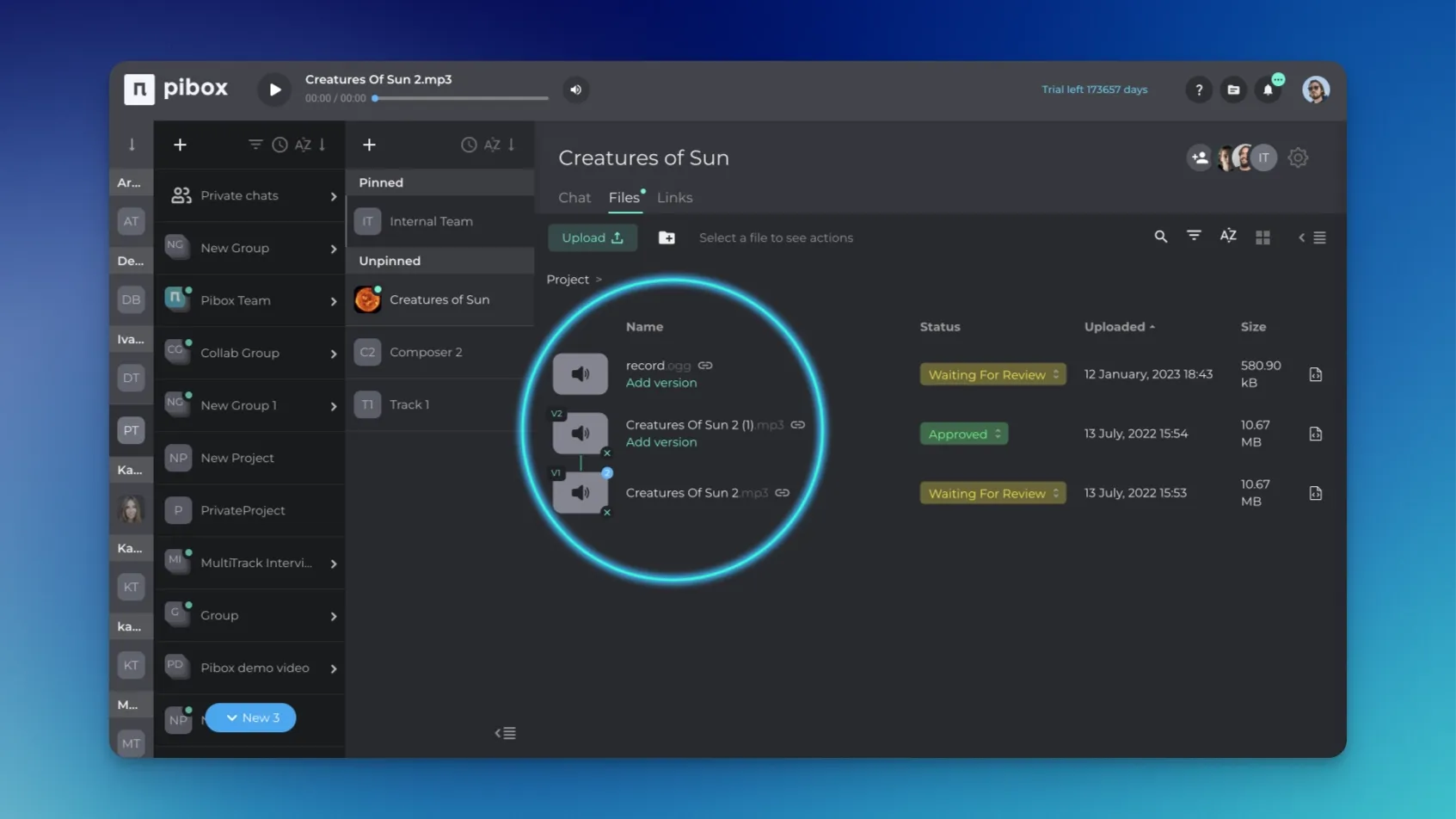Switch to grid view of files
The height and width of the screenshot is (819, 1456).
[1262, 237]
